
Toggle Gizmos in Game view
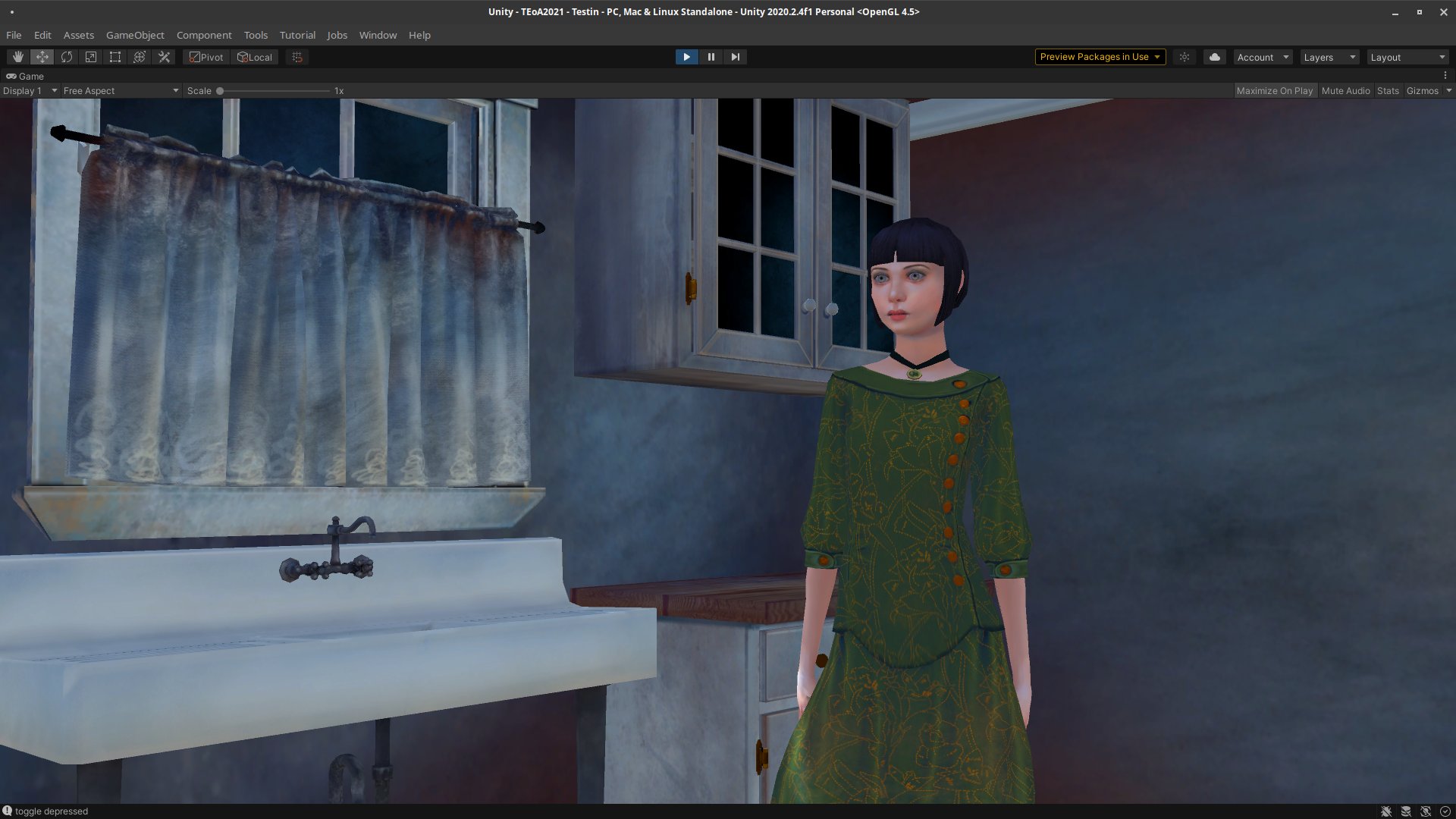tap(1423, 91)
